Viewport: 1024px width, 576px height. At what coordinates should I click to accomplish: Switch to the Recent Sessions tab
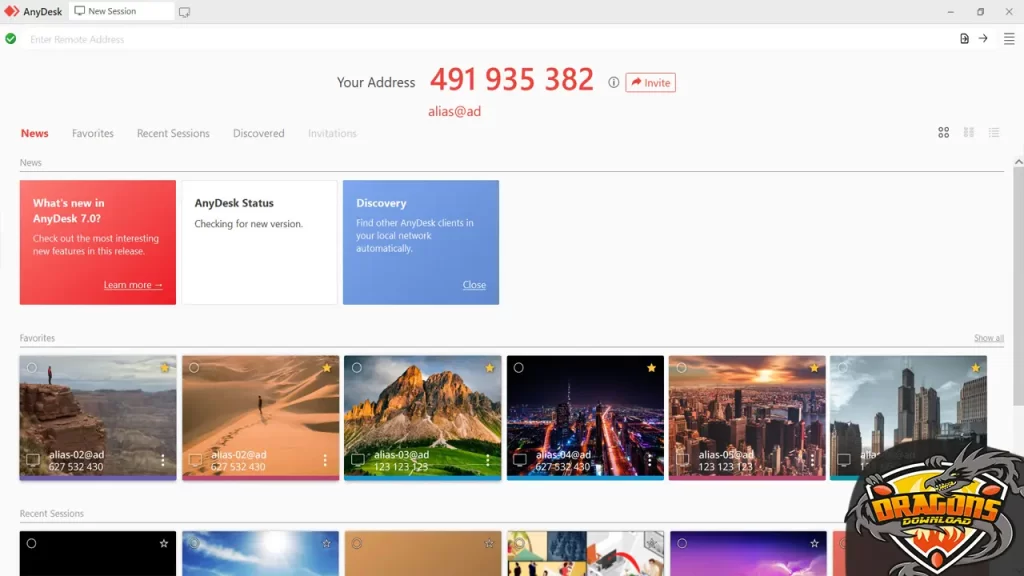(x=172, y=133)
